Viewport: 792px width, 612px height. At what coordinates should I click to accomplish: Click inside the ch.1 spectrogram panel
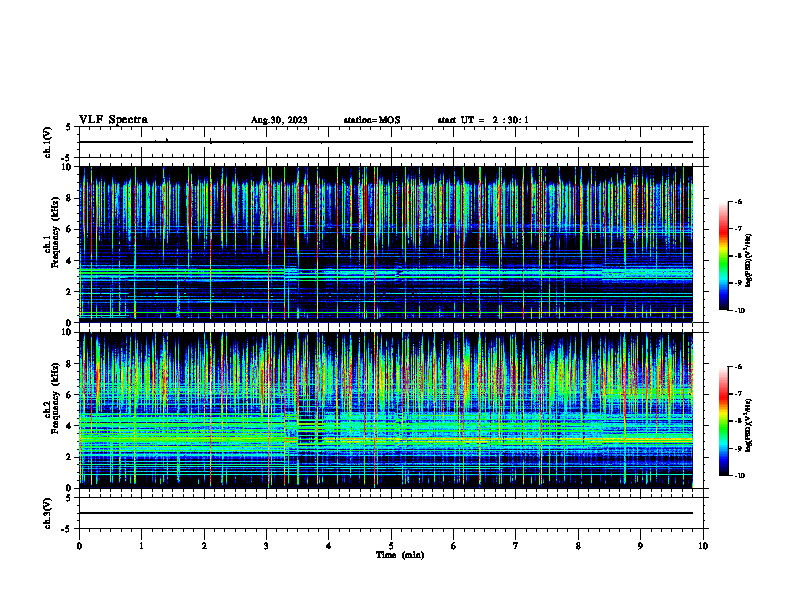386,244
